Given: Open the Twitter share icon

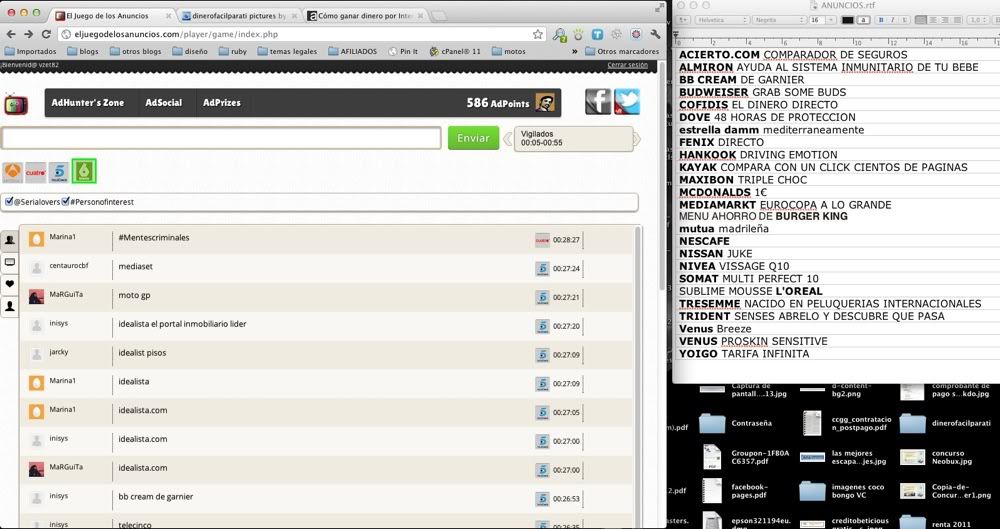Looking at the screenshot, I should tap(627, 102).
